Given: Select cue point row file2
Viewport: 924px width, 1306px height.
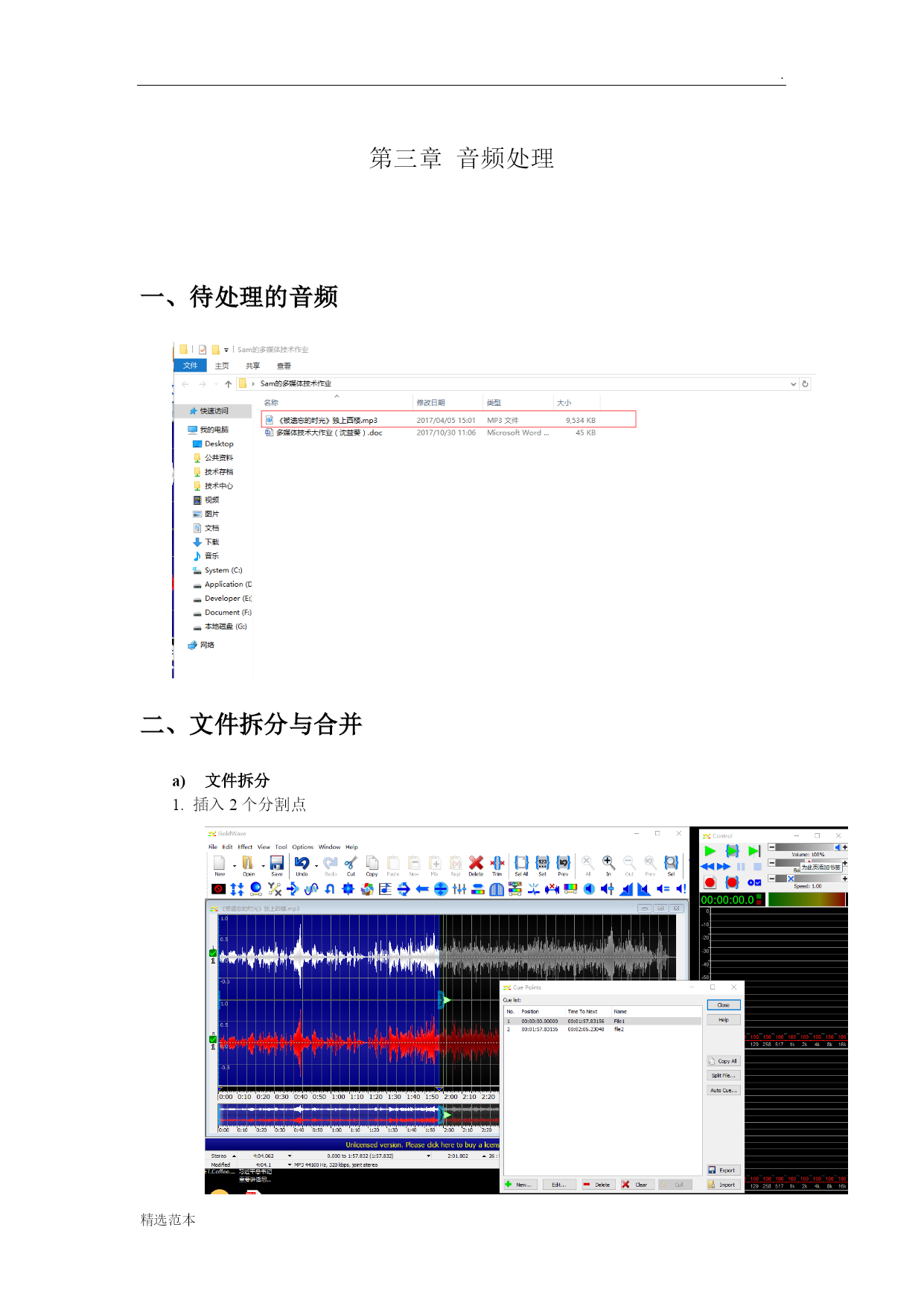Looking at the screenshot, I should [x=602, y=1029].
